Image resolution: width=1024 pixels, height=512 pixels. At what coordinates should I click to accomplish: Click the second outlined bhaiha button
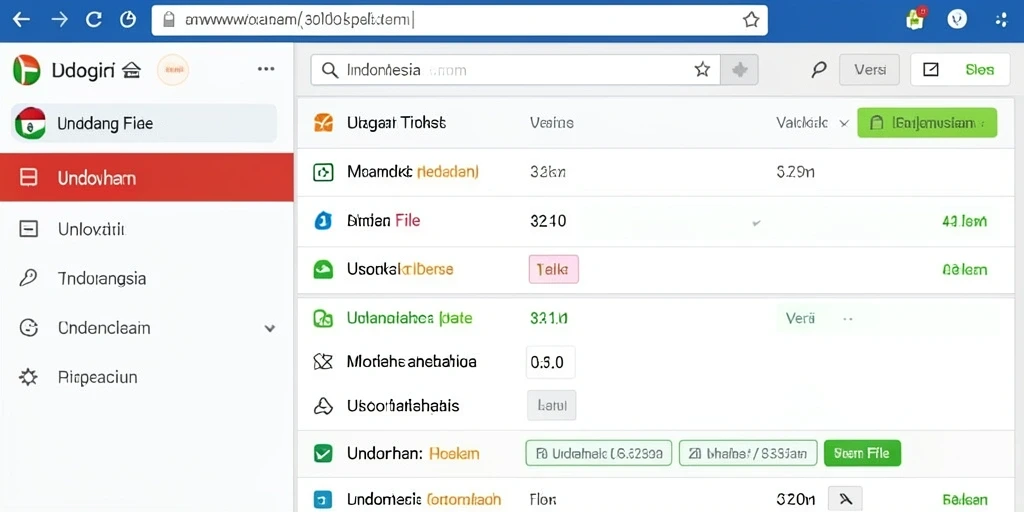click(x=748, y=453)
